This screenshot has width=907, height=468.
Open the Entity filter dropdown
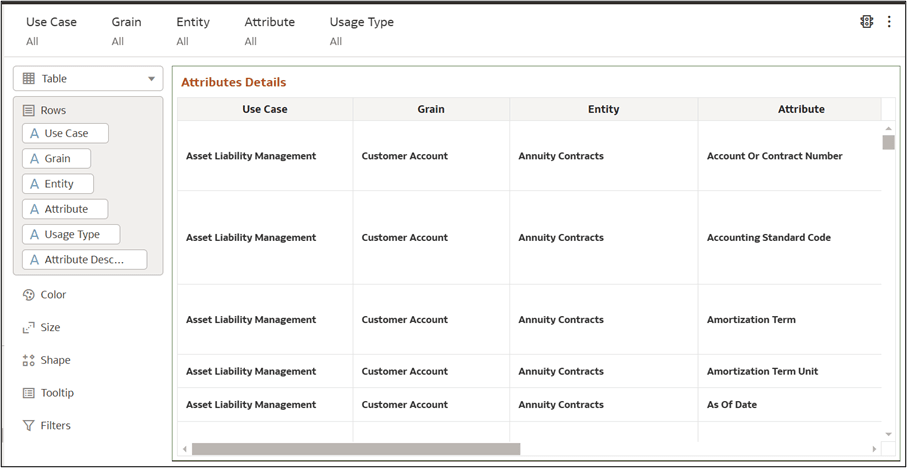193,31
